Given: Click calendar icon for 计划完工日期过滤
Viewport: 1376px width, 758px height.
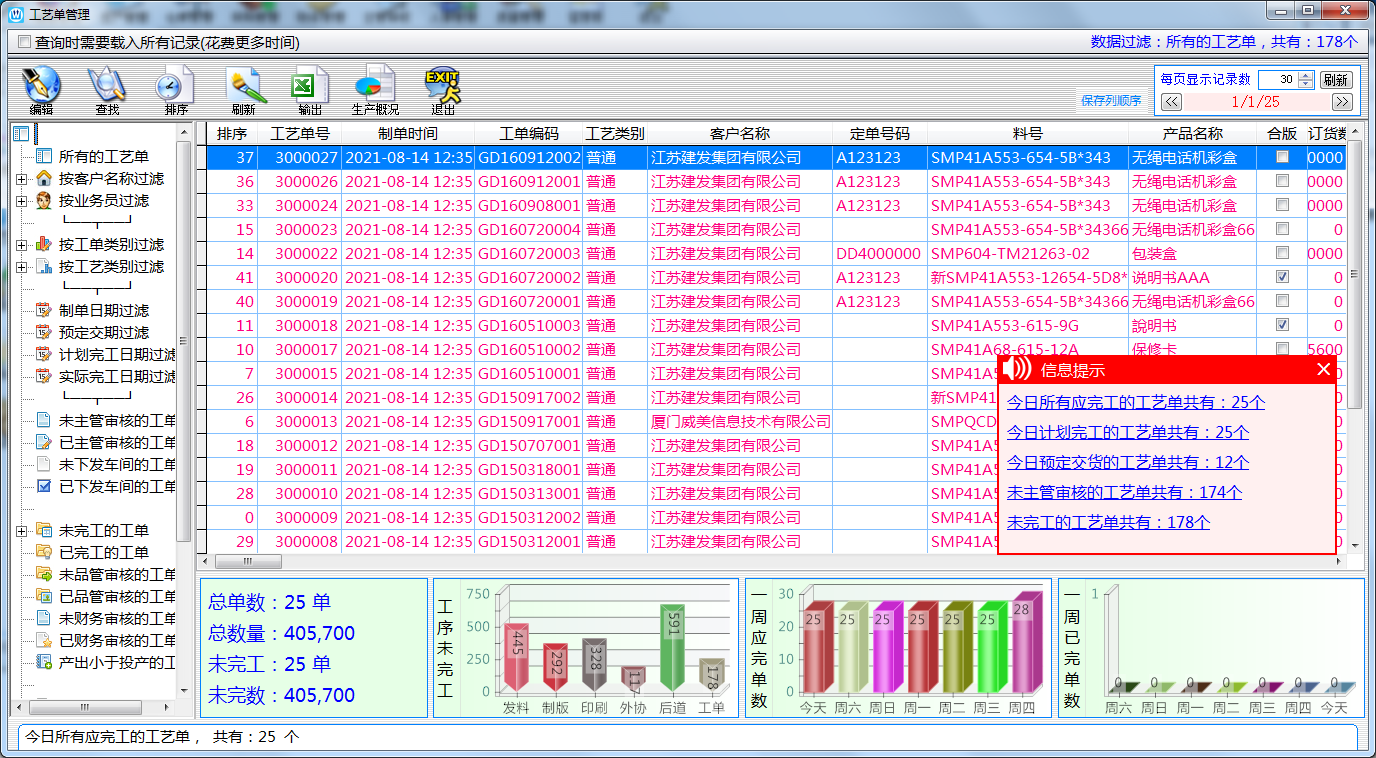Looking at the screenshot, I should (x=43, y=354).
